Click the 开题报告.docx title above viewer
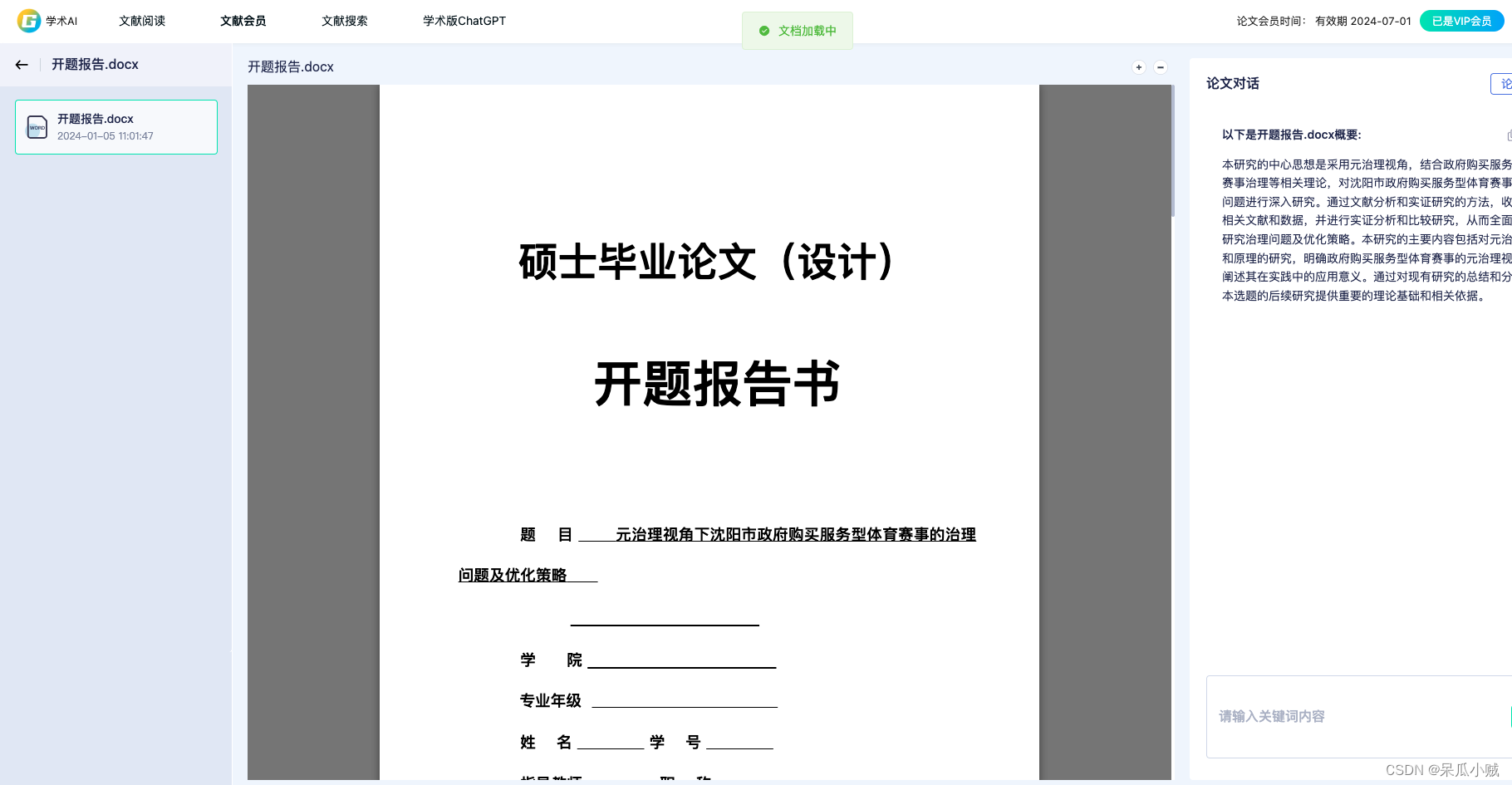This screenshot has width=1512, height=785. (x=291, y=66)
